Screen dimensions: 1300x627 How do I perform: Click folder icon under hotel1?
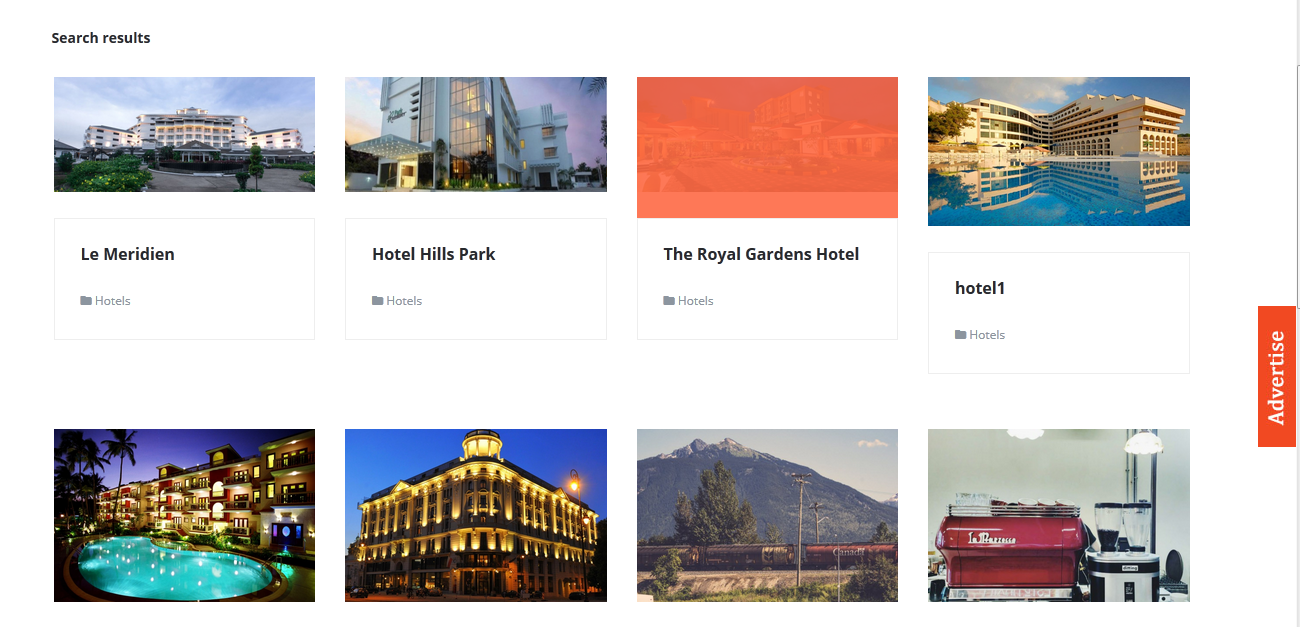pos(960,335)
